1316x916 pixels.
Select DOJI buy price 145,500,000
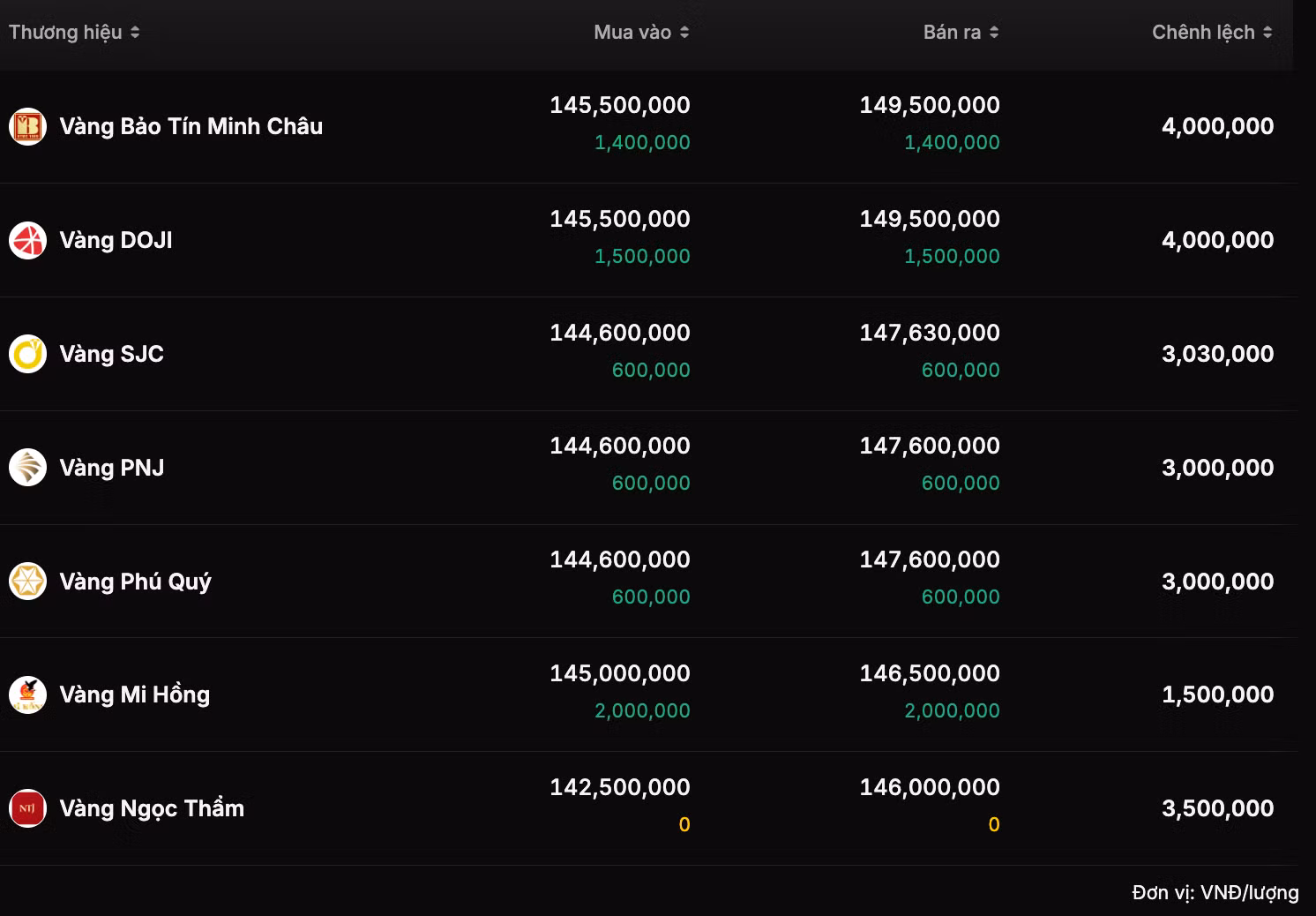(620, 219)
